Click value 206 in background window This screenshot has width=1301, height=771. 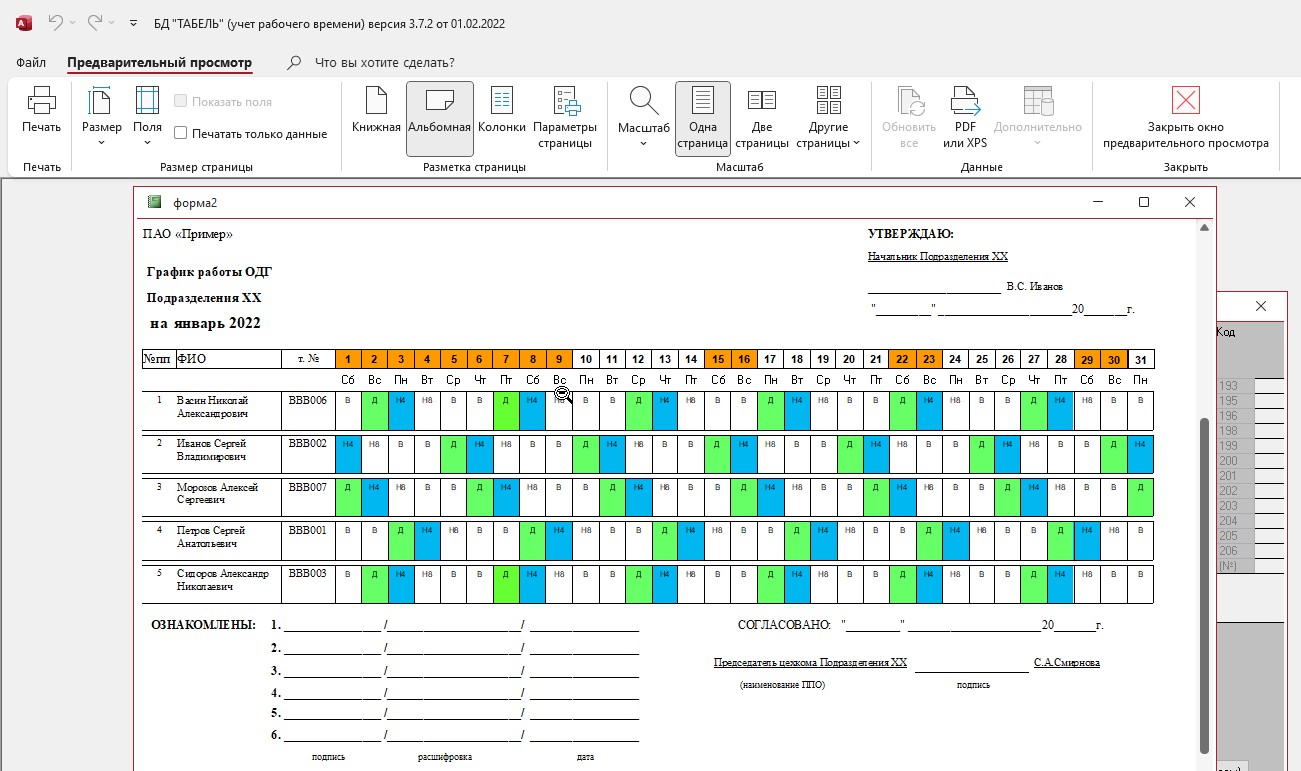1228,551
